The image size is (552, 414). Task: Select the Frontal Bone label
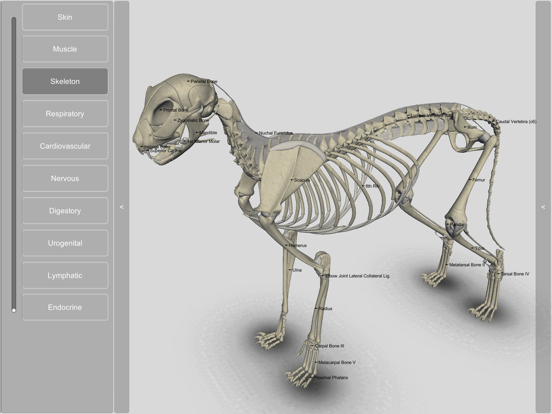click(x=176, y=110)
